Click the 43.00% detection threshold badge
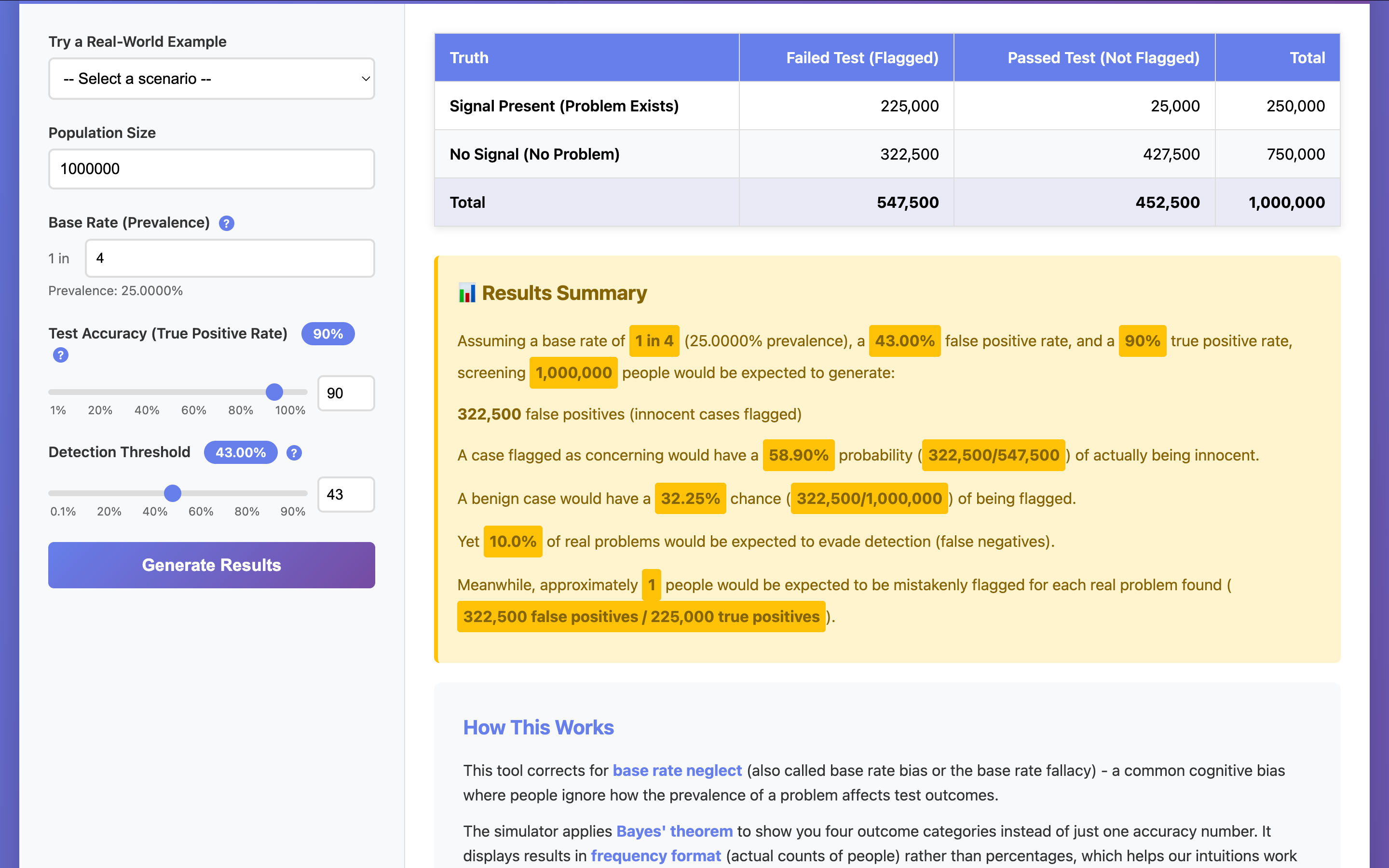The width and height of the screenshot is (1389, 868). [241, 453]
